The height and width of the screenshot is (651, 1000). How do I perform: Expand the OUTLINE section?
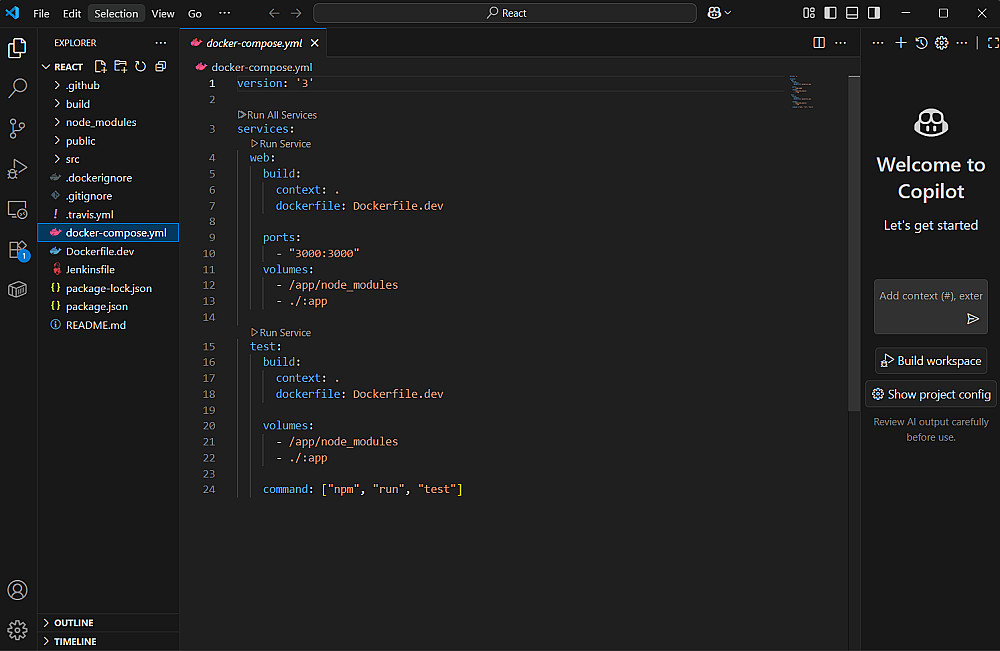73,623
